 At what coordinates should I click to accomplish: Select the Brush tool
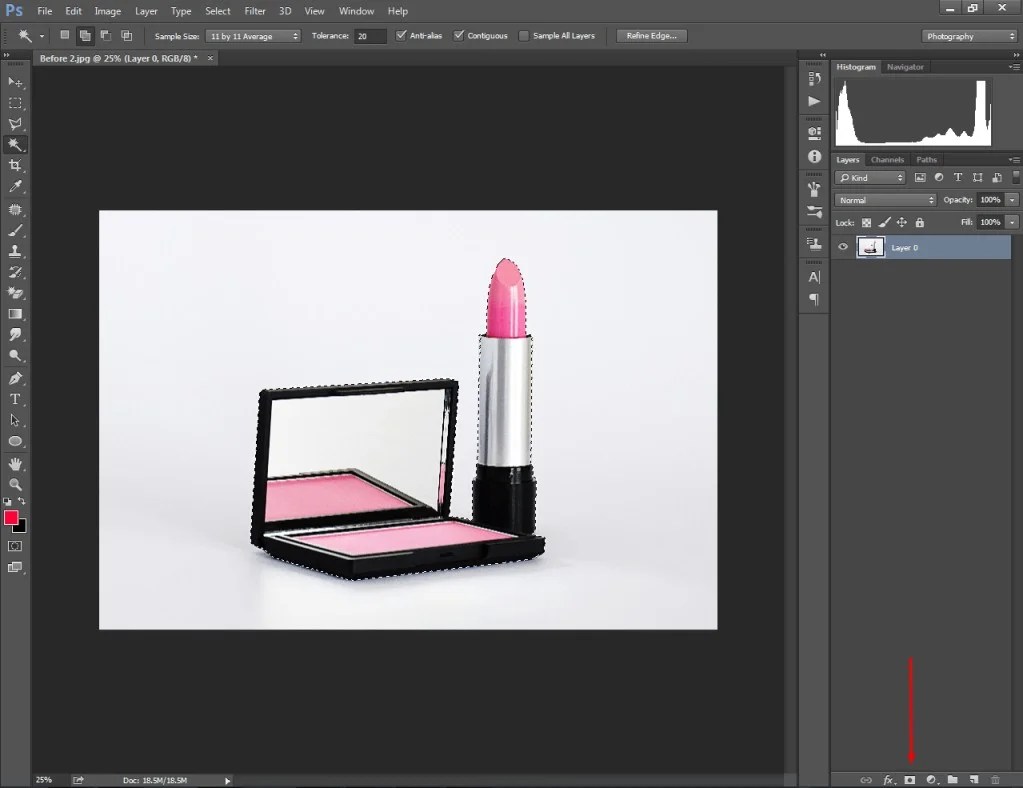click(x=15, y=230)
